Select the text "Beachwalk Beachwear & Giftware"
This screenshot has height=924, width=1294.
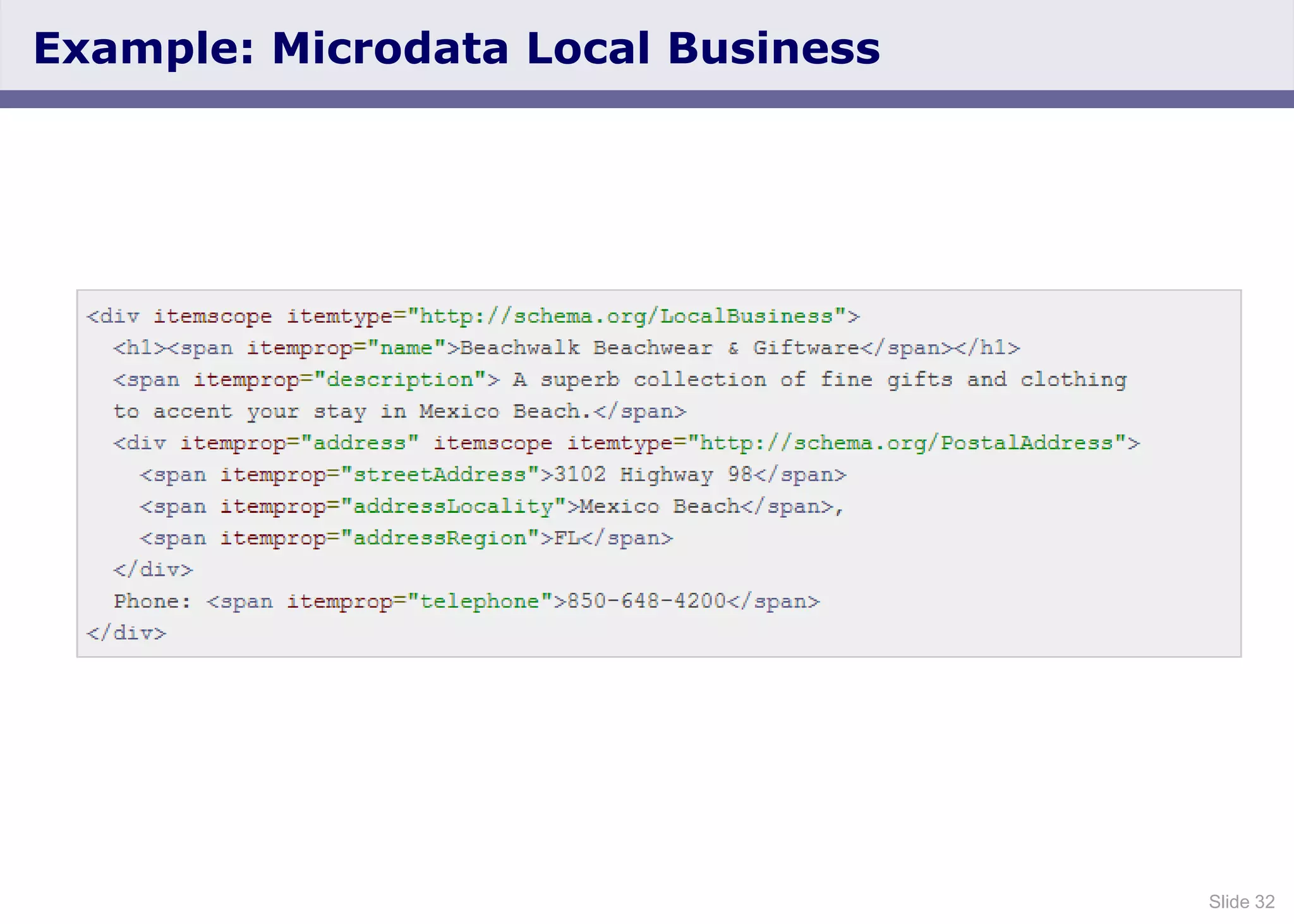point(659,347)
